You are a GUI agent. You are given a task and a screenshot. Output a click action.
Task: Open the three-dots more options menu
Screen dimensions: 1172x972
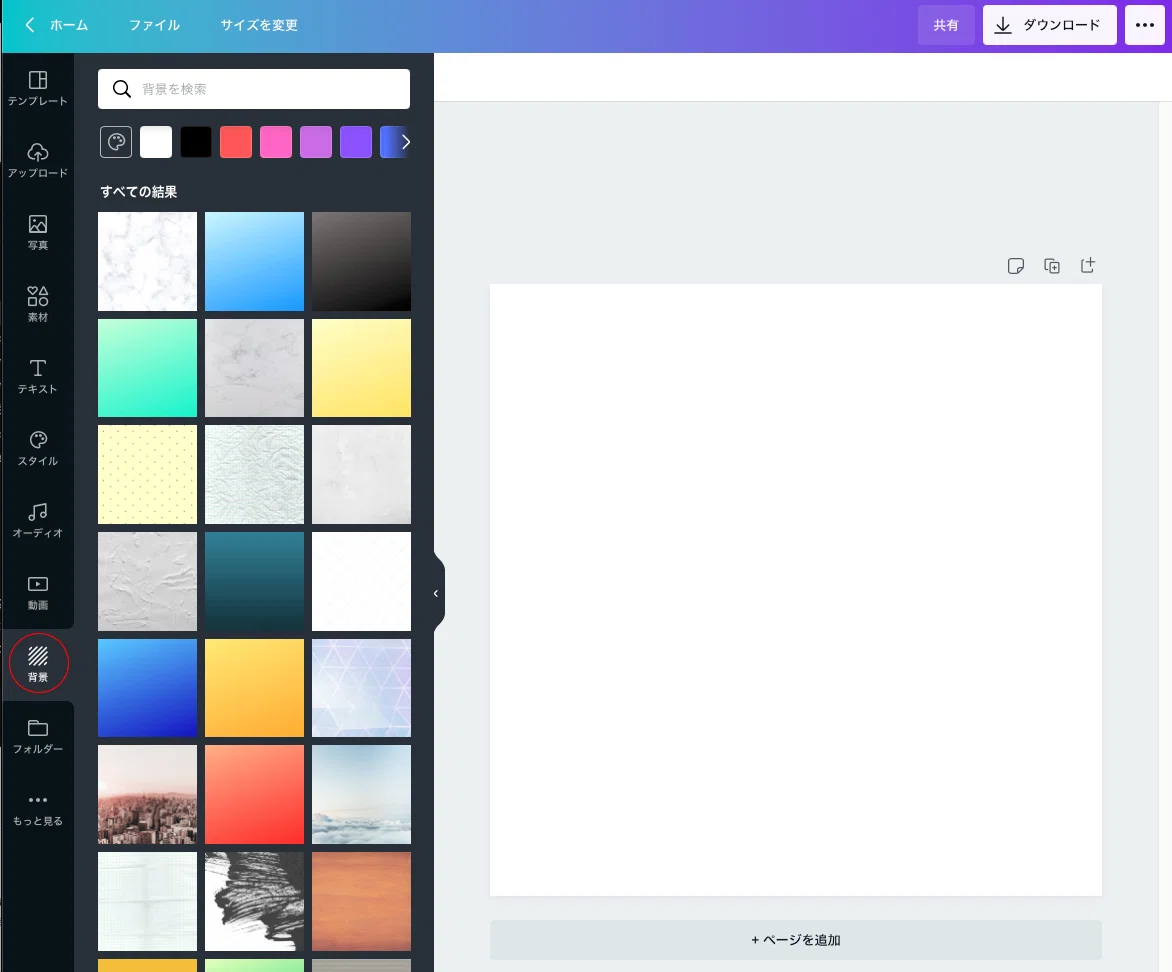1144,25
